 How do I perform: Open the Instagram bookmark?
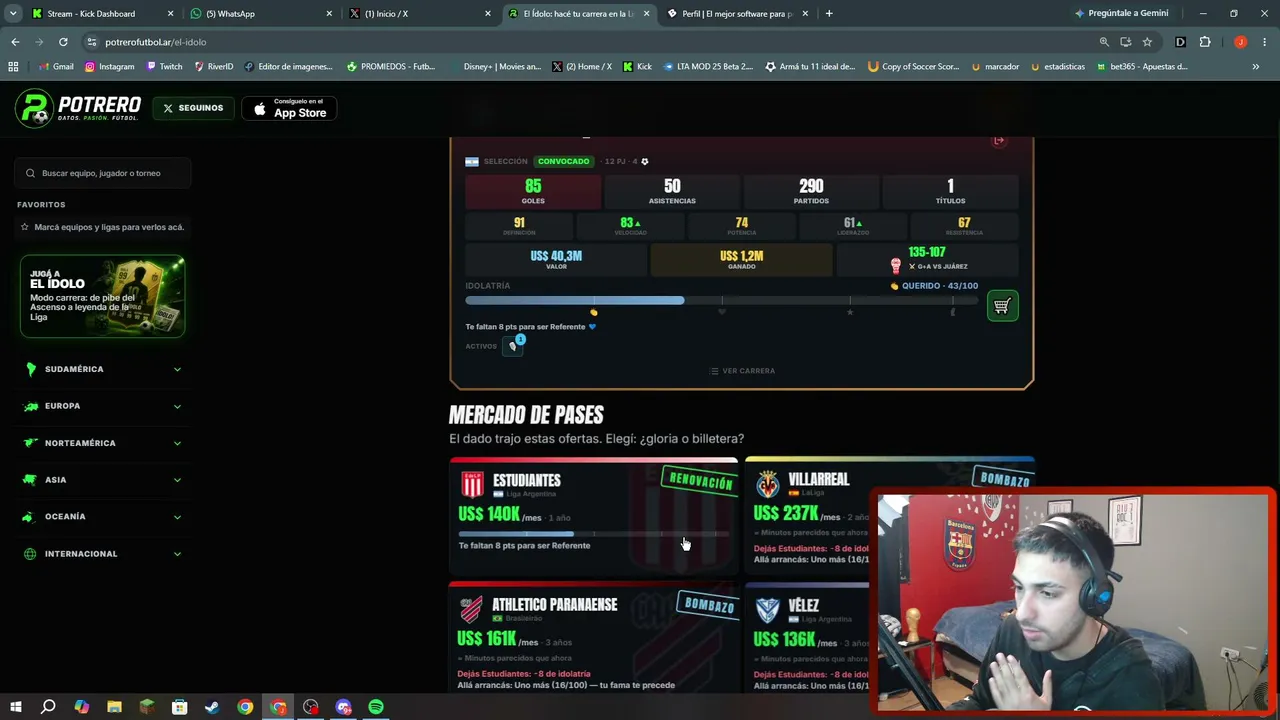tap(109, 67)
